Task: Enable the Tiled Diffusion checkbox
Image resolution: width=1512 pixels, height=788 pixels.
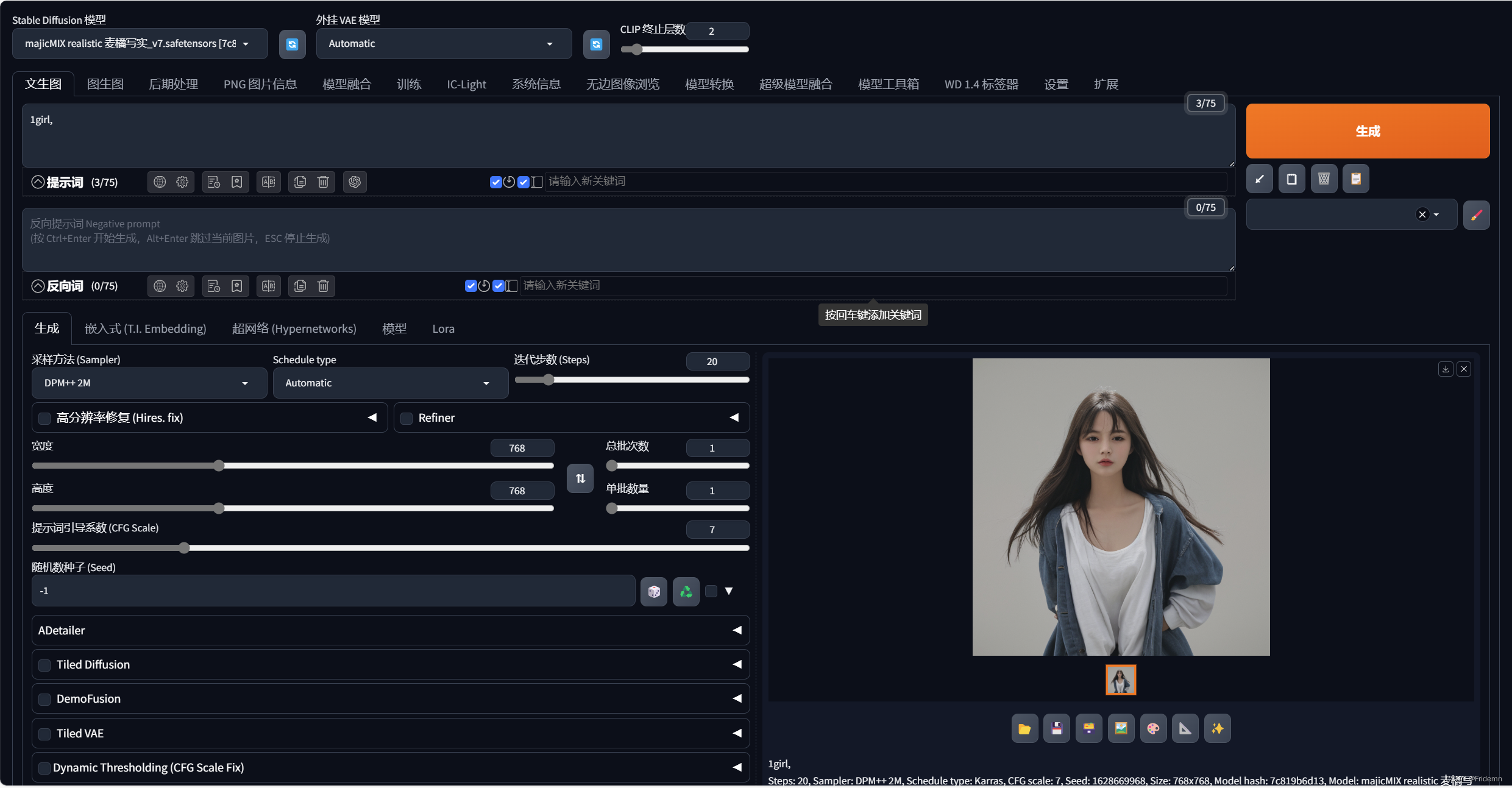Action: pos(44,665)
